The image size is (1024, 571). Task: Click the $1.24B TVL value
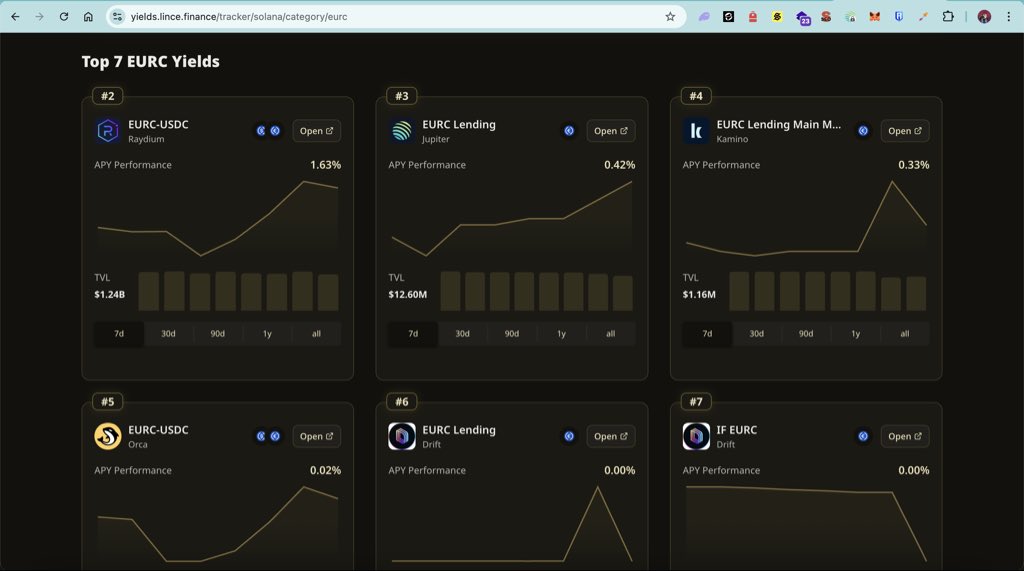(109, 295)
